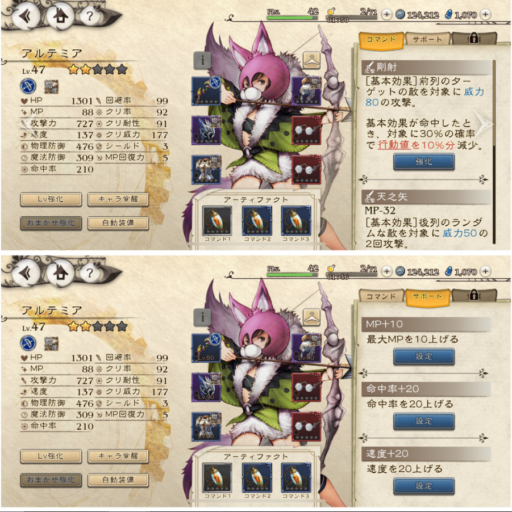Screen dimensions: 512x512
Task: Click 設定 under 命中率+20 support skill
Action: (x=424, y=421)
